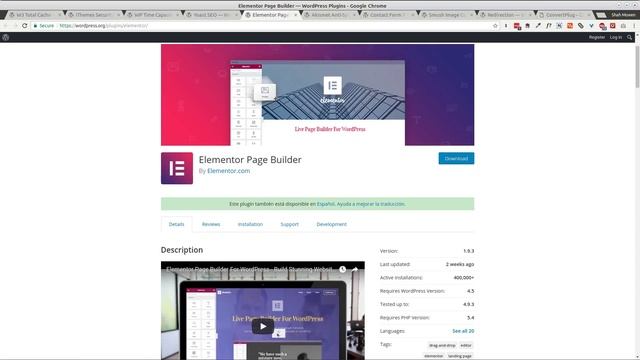Click the eyedropper extension icon
Viewport: 640px width, 360px height.
pos(538,26)
